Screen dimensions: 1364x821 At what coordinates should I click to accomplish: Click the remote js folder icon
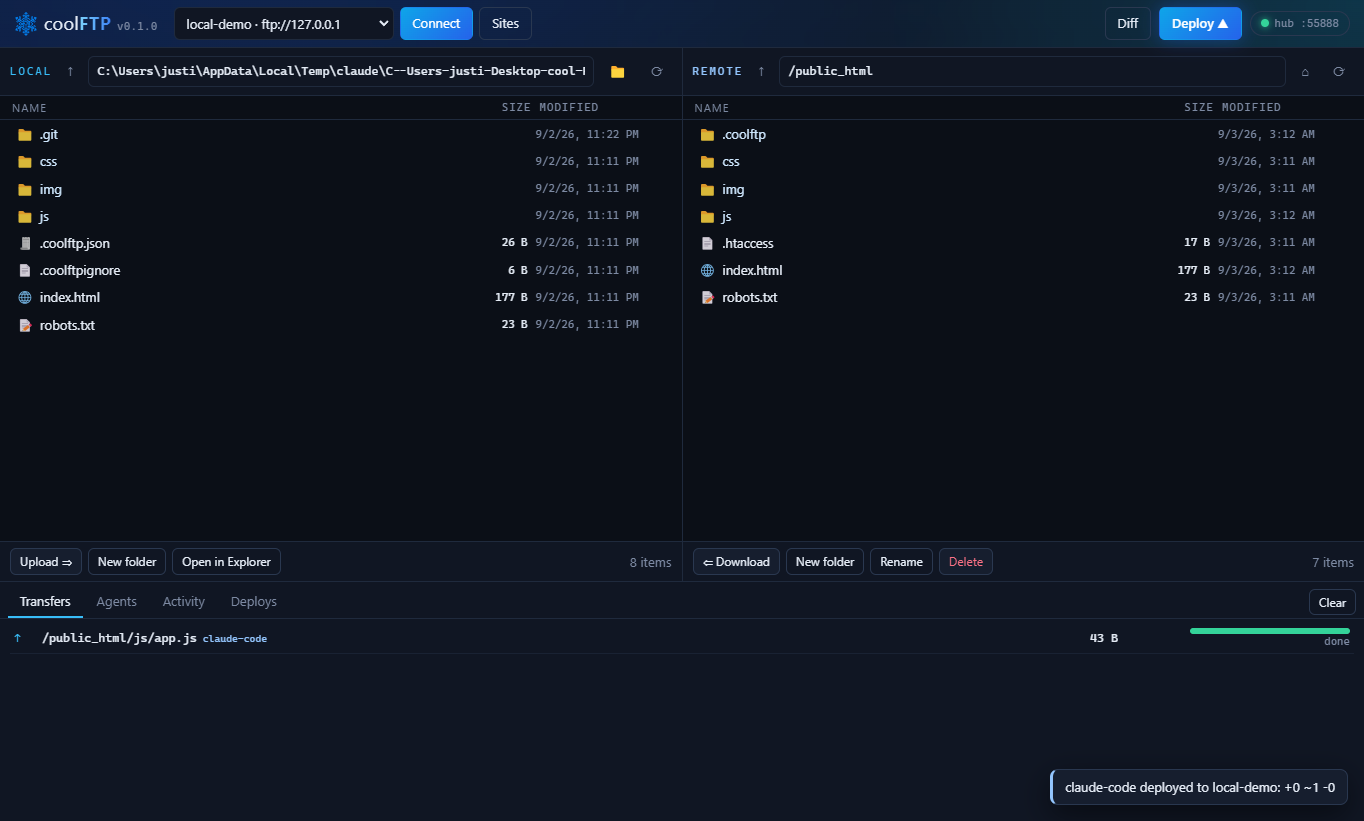(707, 216)
